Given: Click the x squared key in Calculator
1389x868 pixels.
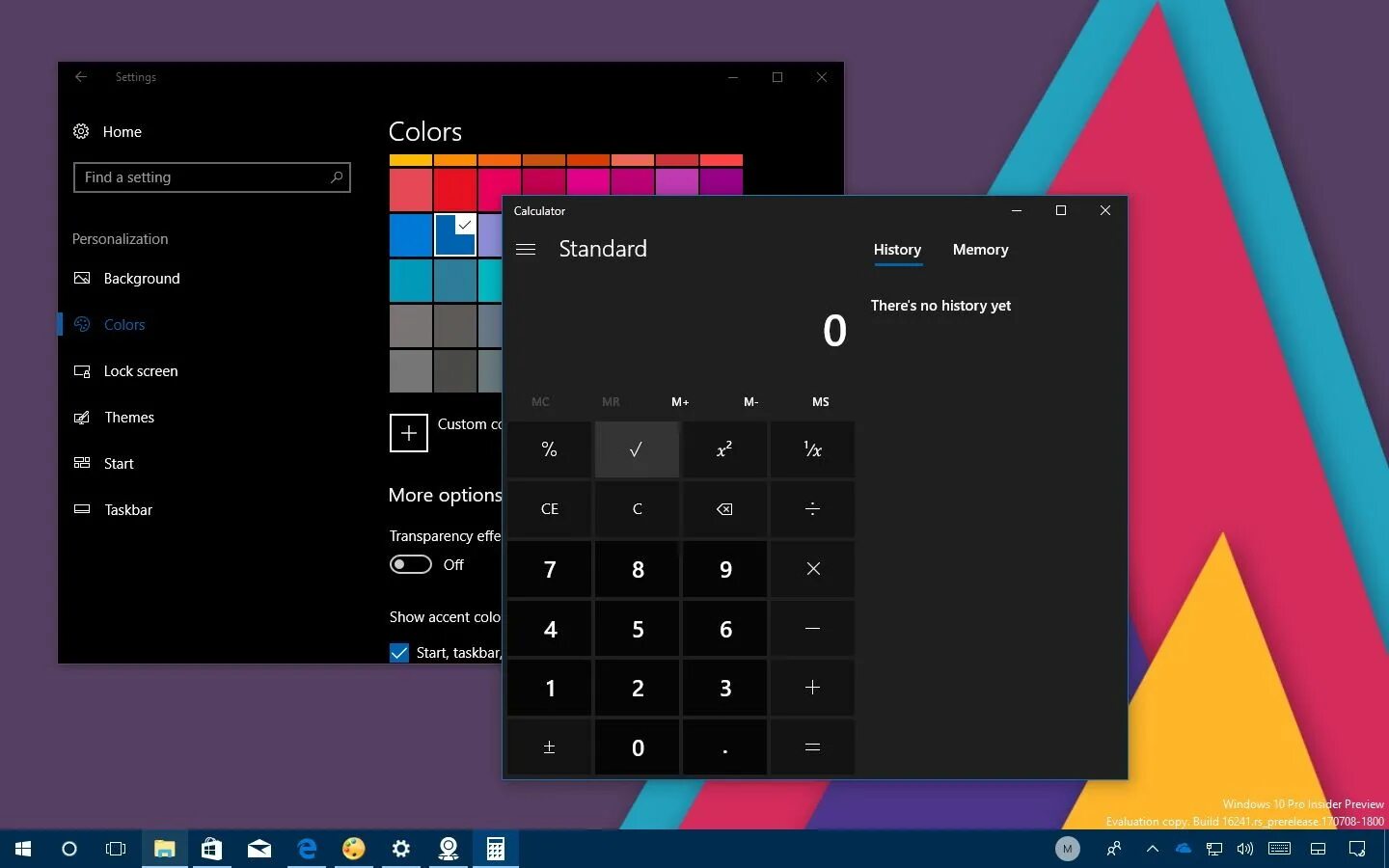Looking at the screenshot, I should pyautogui.click(x=724, y=449).
